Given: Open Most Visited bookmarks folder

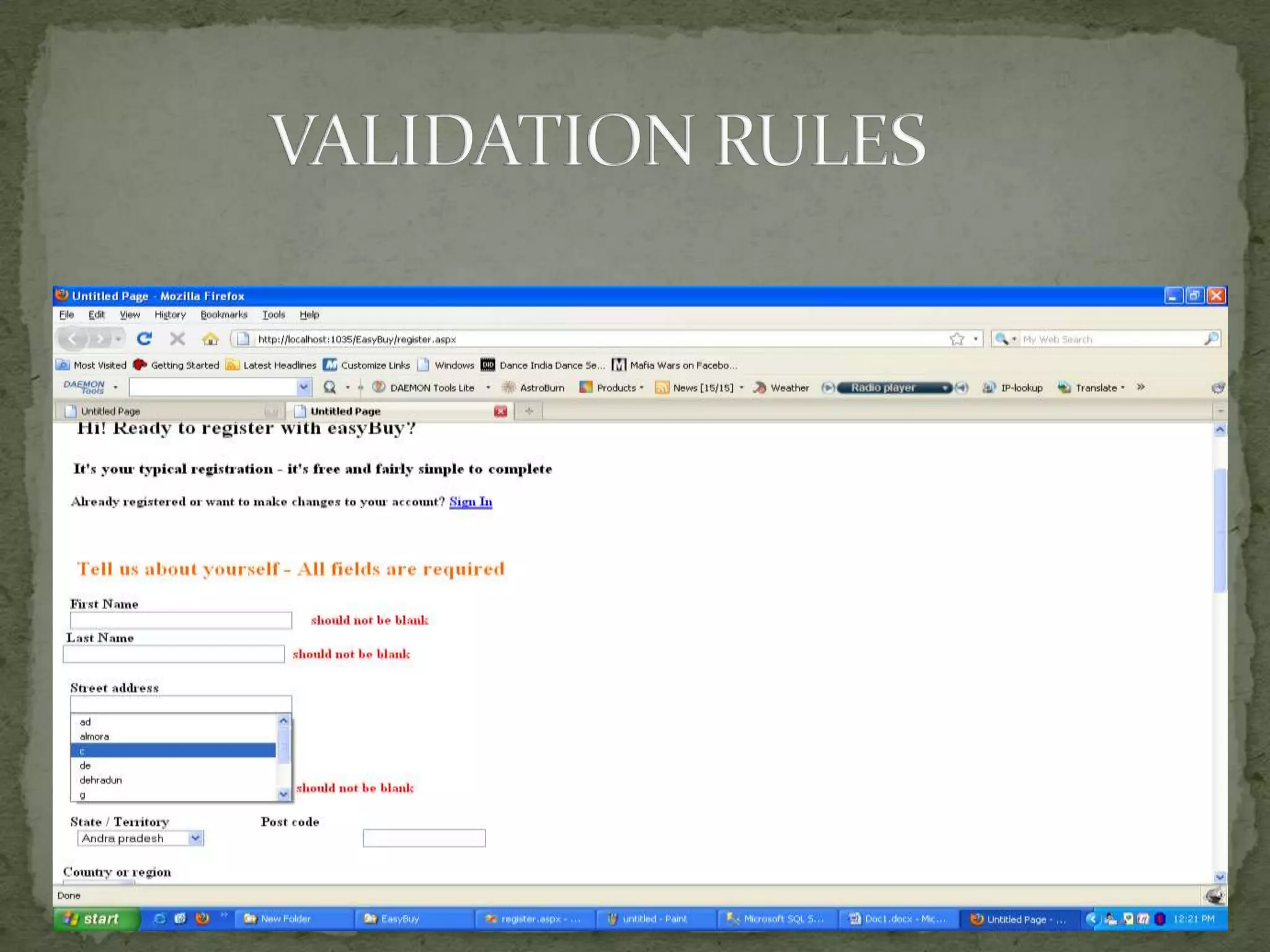Looking at the screenshot, I should tap(92, 365).
